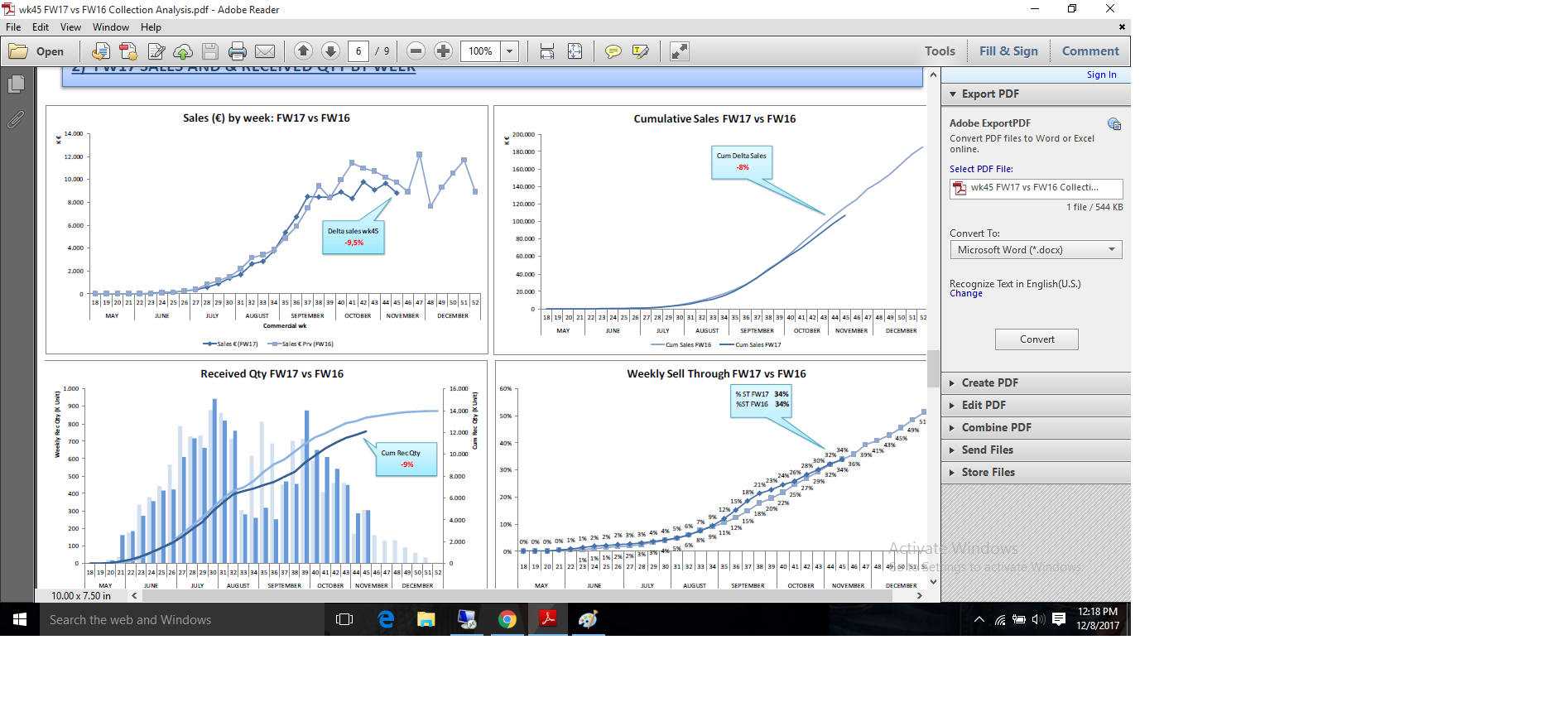
Task: Open the Convert To Microsoft Word dropdown
Action: (x=1036, y=250)
